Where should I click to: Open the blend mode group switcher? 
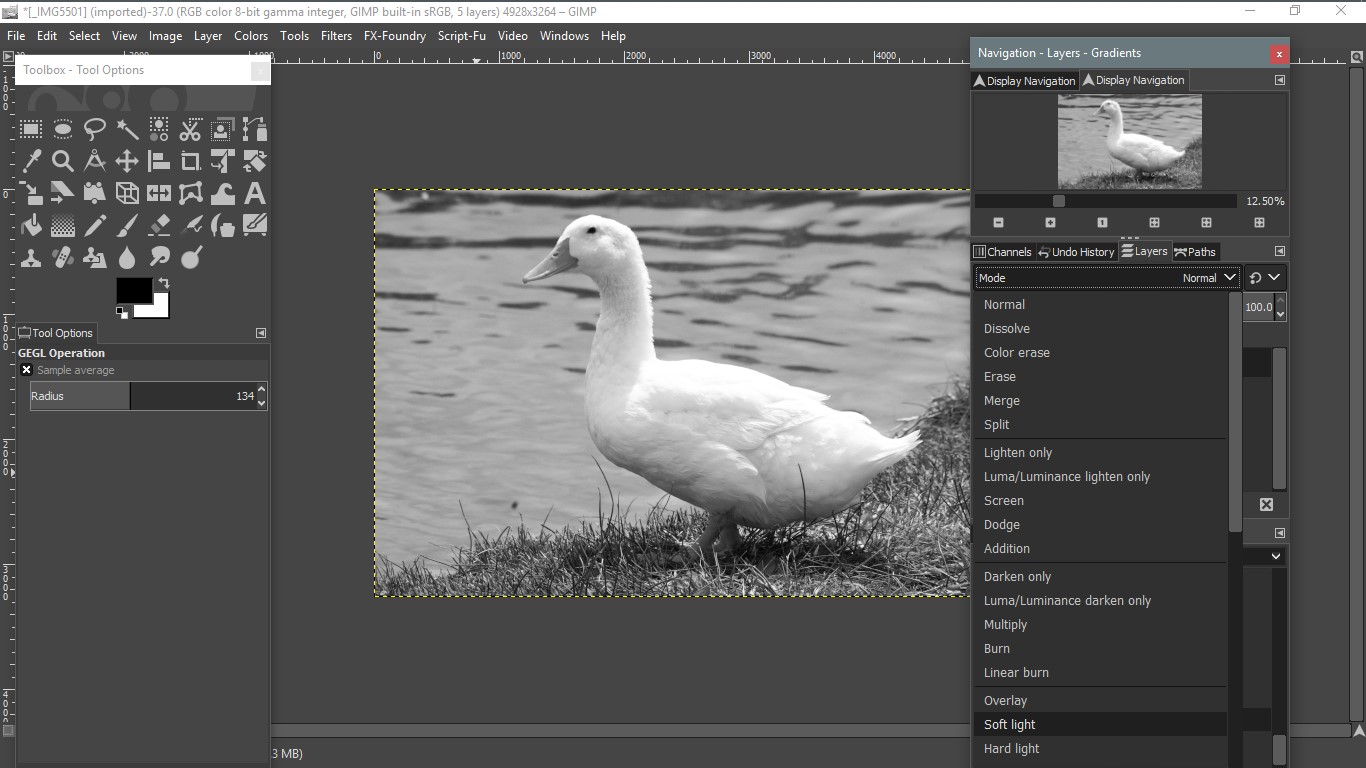tap(1265, 278)
